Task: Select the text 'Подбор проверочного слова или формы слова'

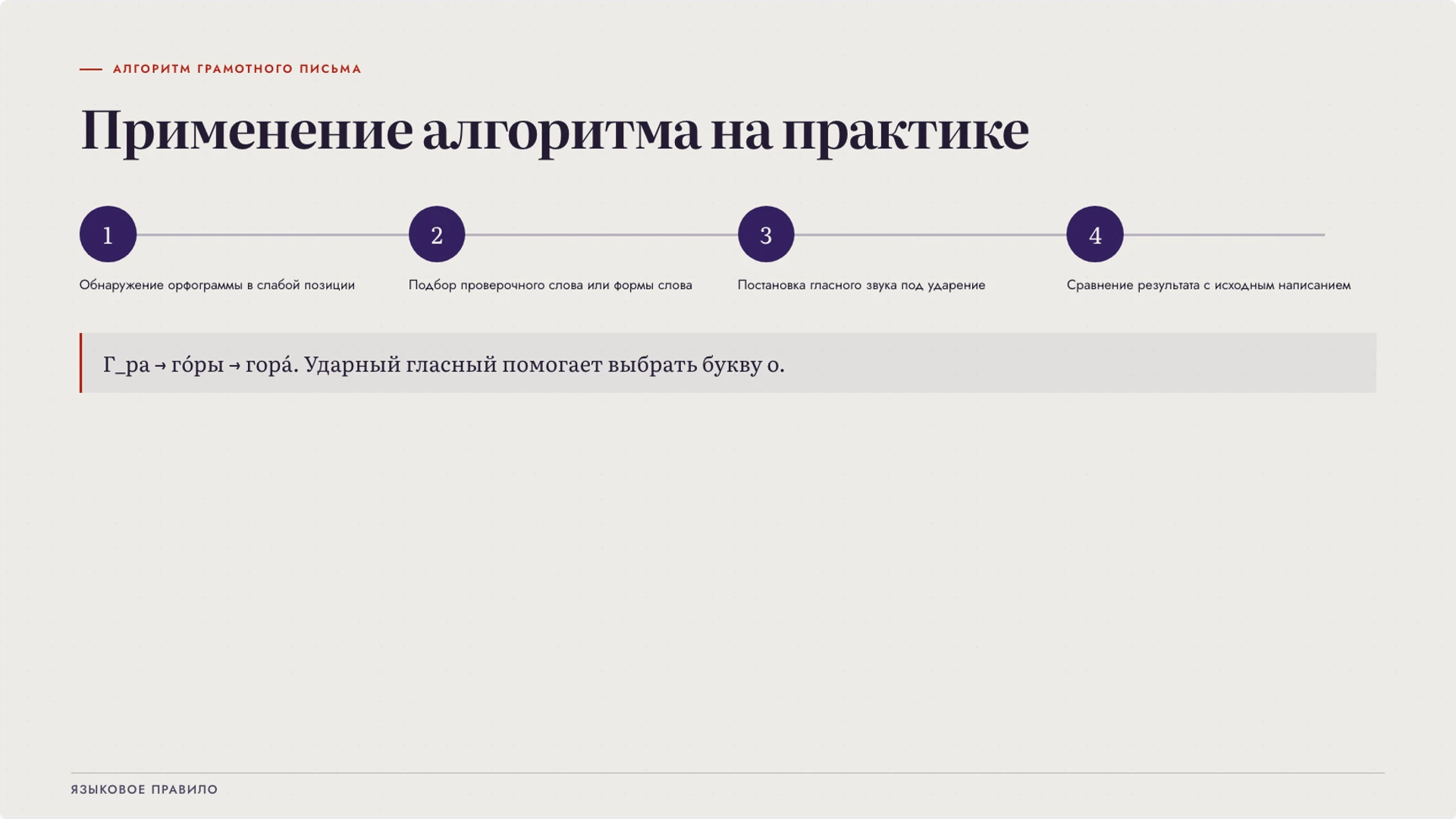Action: 551,285
